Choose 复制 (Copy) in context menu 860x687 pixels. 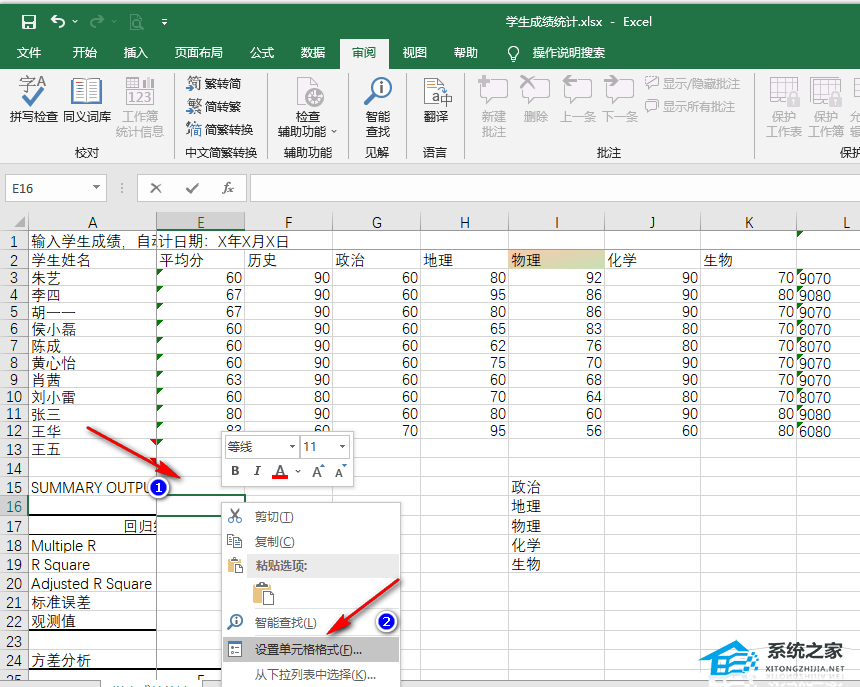tap(274, 541)
